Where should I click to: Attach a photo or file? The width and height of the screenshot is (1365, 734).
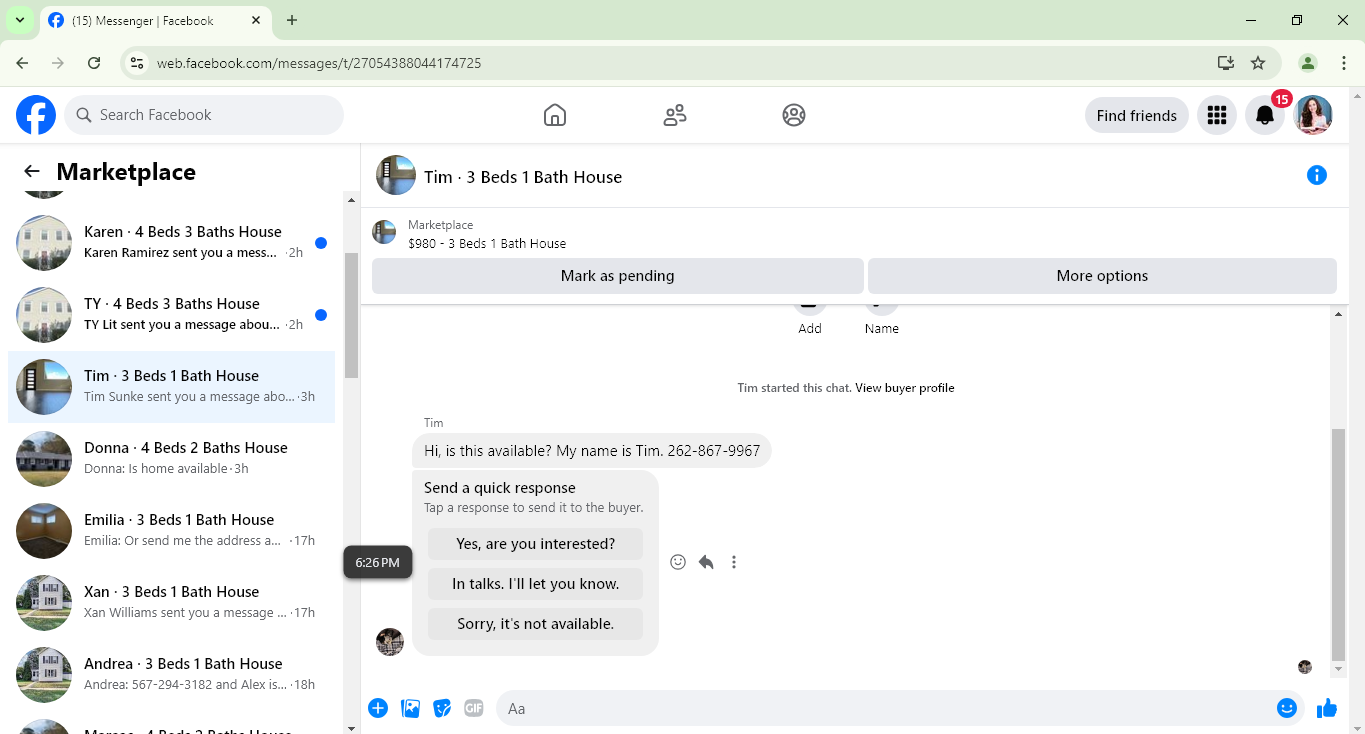pos(410,708)
